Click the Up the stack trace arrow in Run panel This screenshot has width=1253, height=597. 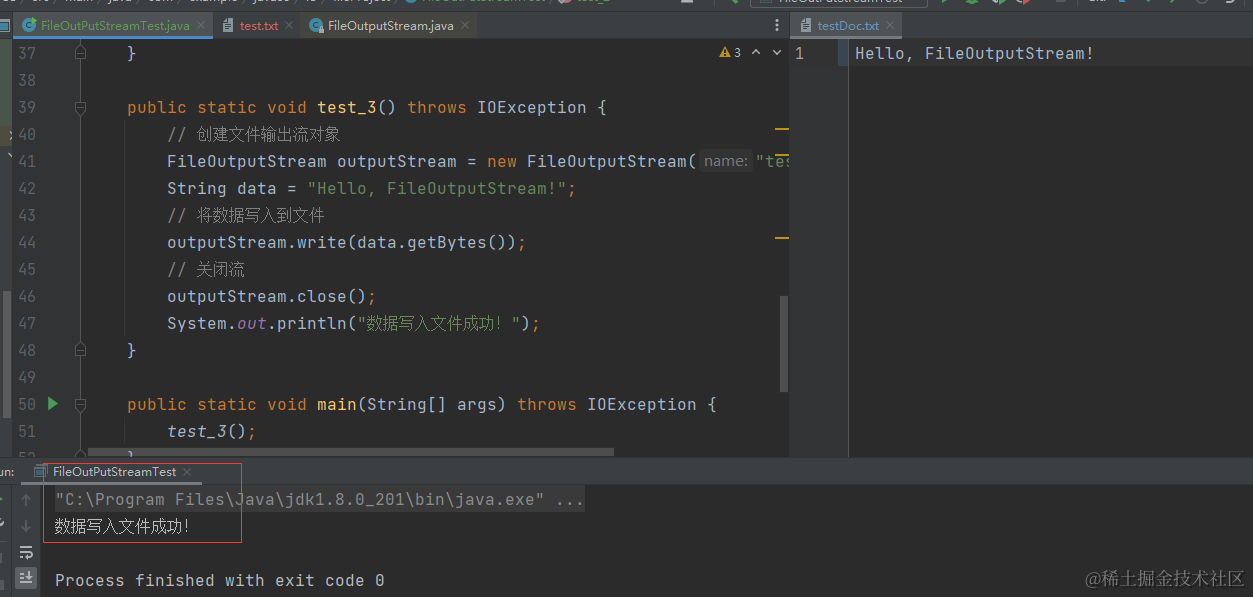click(x=26, y=500)
